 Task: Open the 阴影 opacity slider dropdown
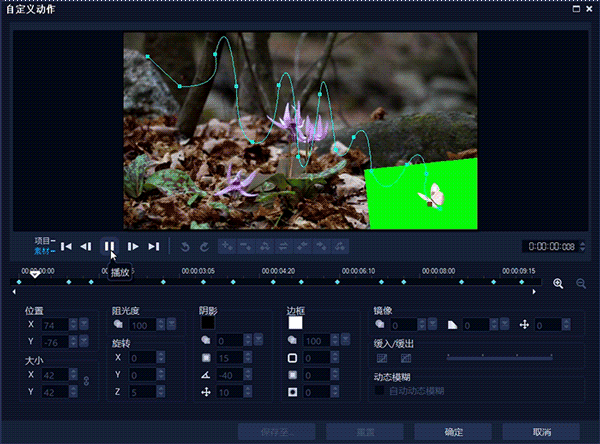(x=258, y=340)
